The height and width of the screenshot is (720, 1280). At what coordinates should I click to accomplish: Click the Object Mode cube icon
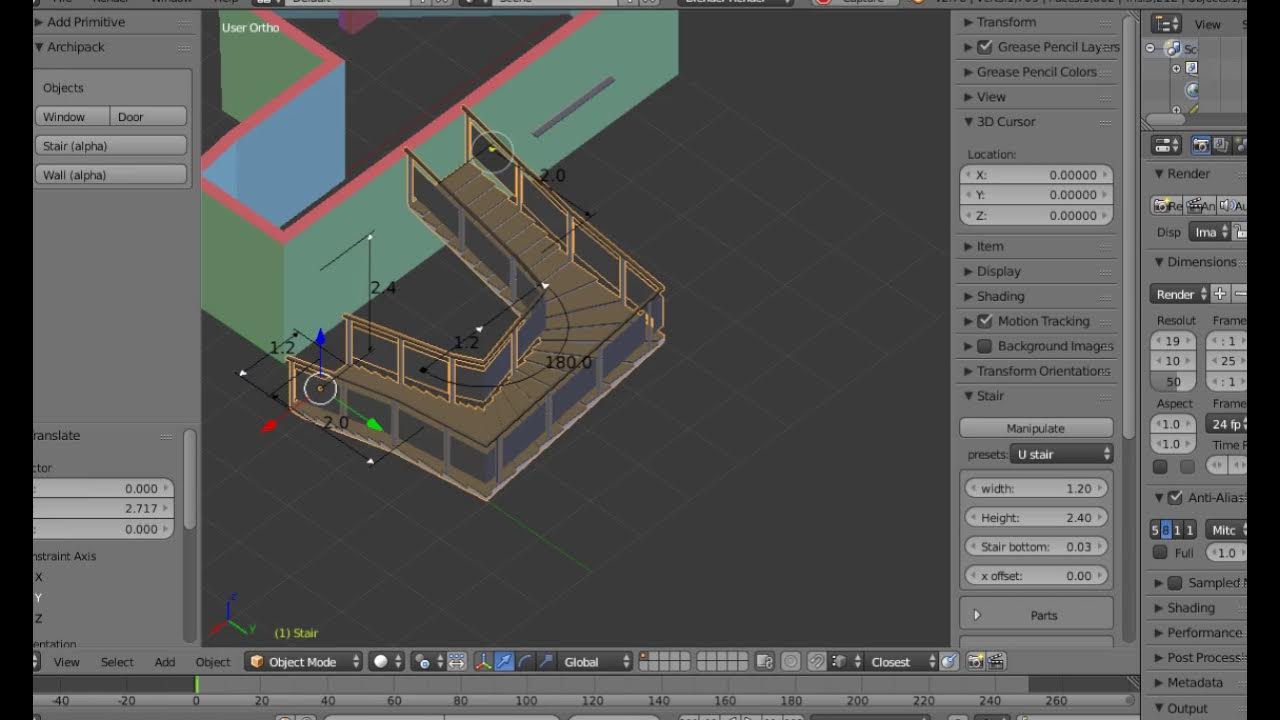[x=257, y=662]
